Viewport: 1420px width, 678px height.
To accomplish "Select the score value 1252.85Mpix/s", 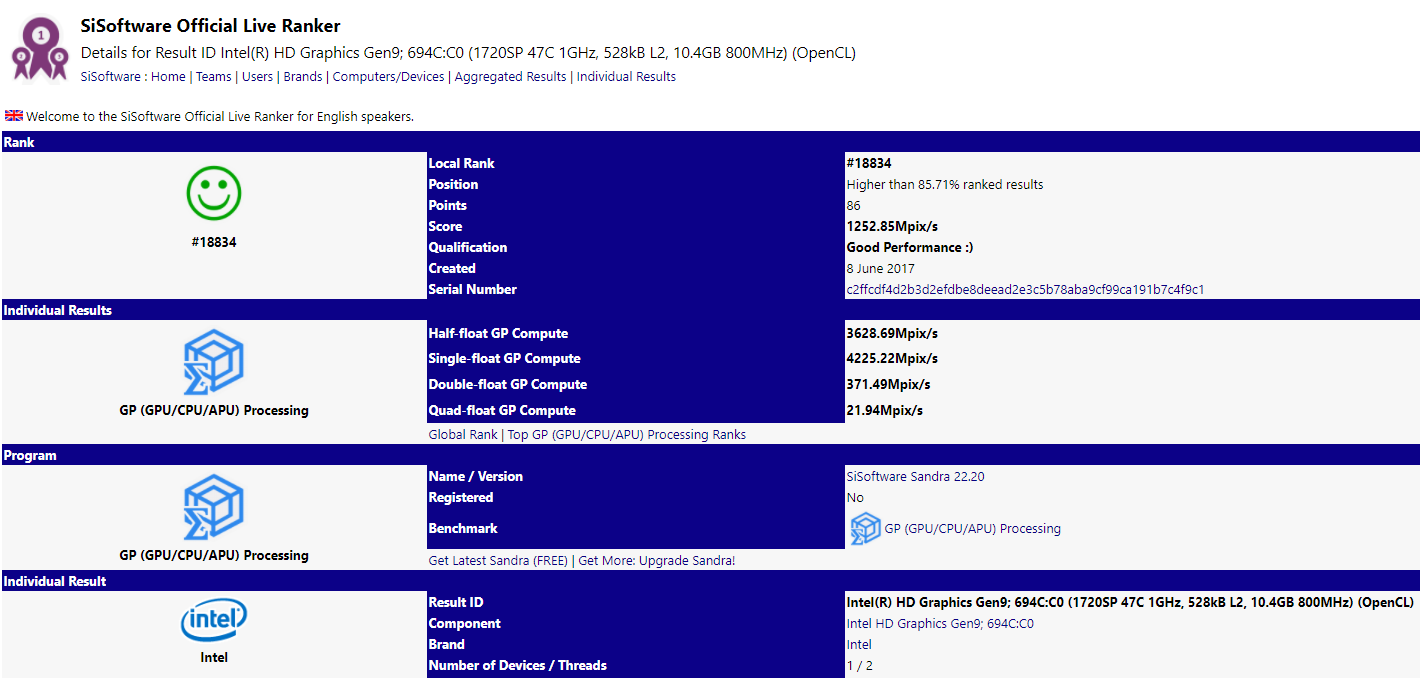I will (892, 227).
